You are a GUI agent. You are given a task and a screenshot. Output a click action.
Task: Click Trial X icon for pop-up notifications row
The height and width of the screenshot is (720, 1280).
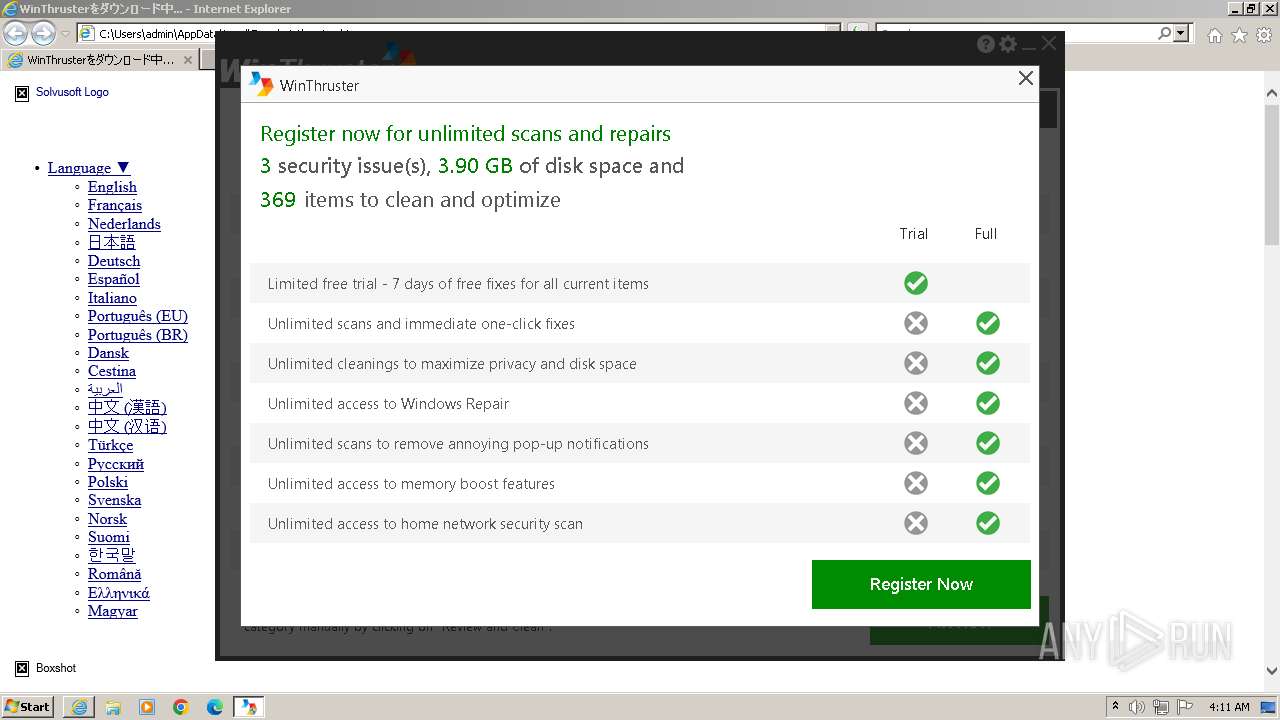pyautogui.click(x=915, y=443)
